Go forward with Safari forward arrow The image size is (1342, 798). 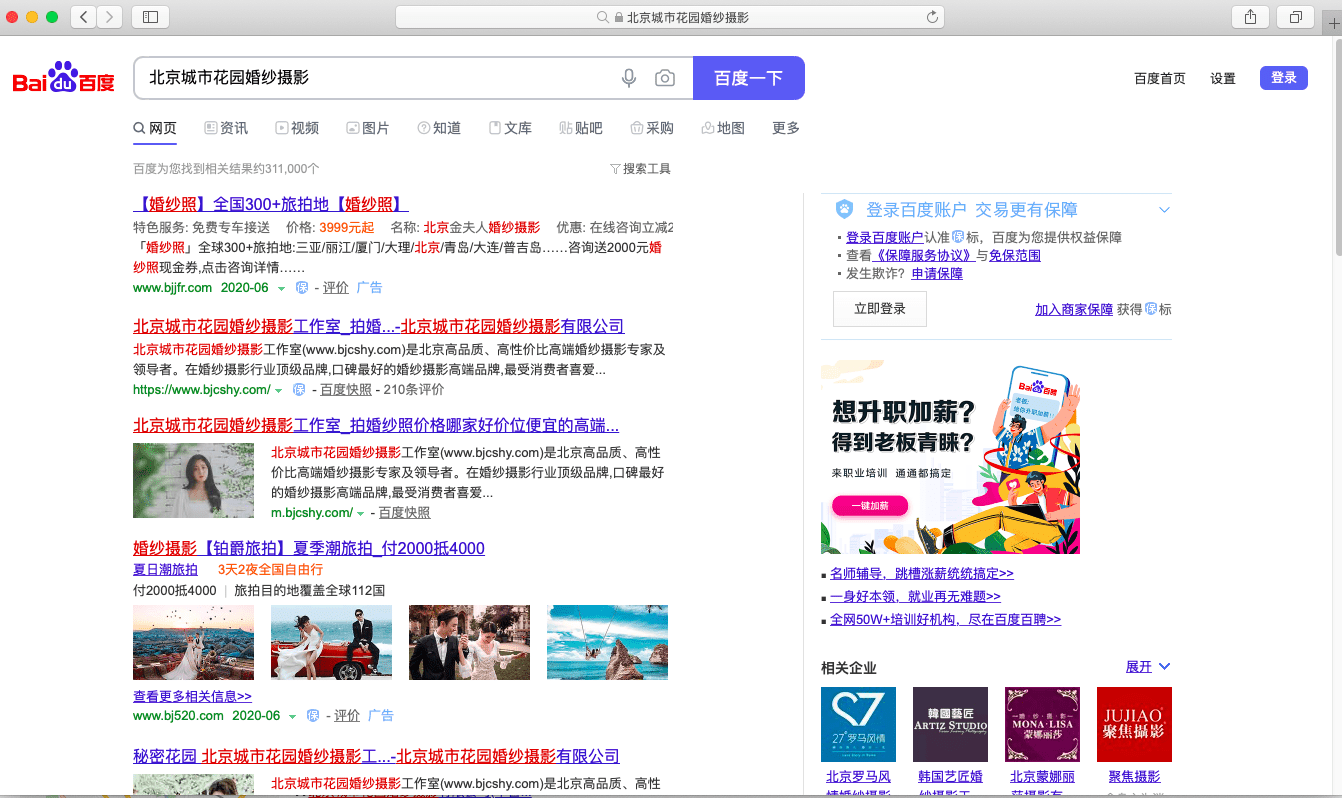[109, 17]
